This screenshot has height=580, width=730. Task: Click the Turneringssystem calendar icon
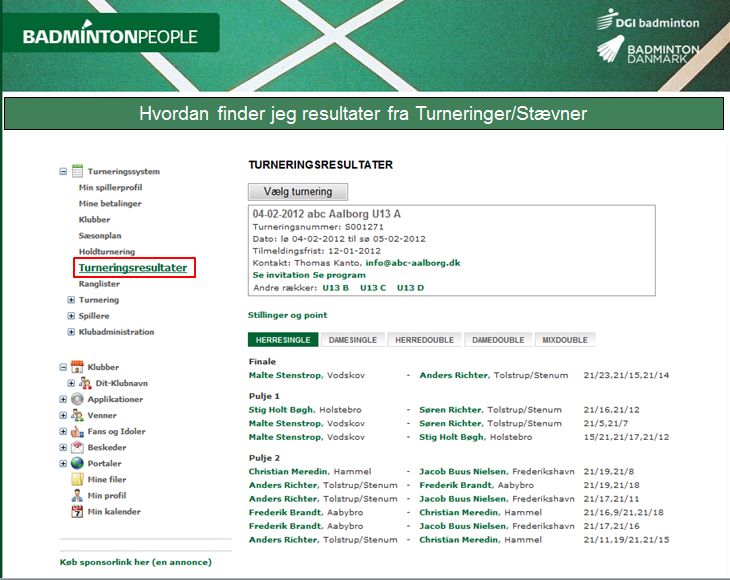78,171
